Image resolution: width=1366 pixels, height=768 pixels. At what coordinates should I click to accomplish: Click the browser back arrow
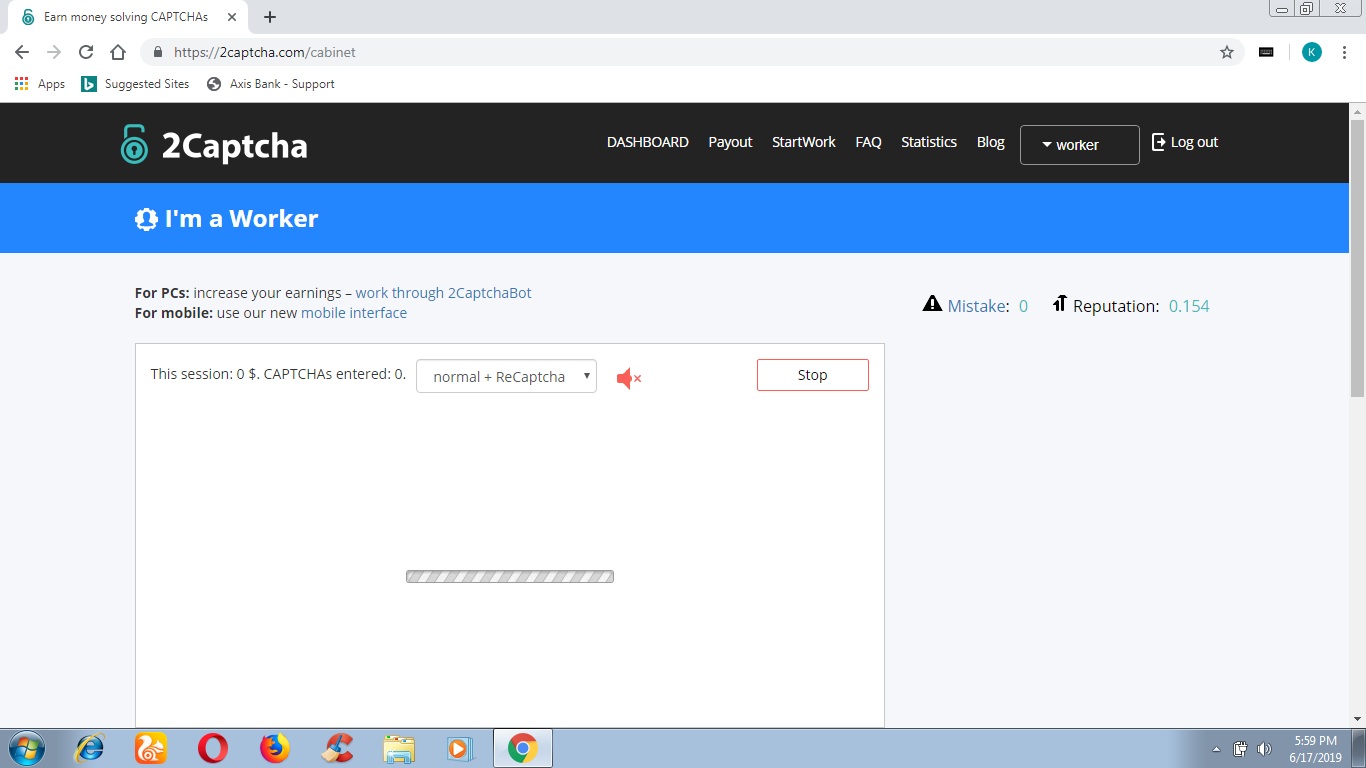coord(22,52)
